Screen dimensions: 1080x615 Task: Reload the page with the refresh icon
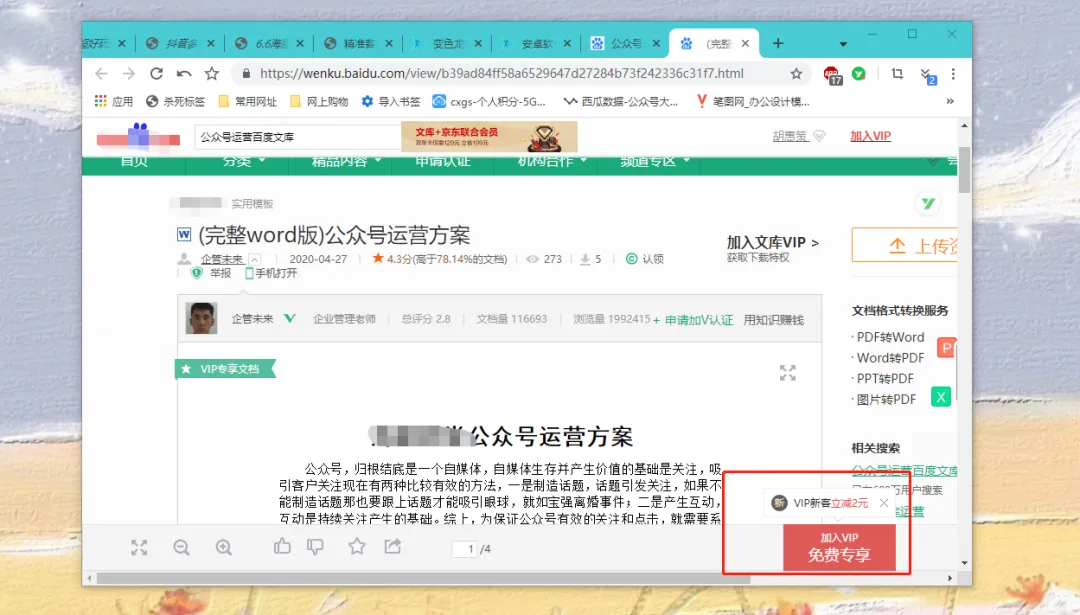click(x=156, y=74)
